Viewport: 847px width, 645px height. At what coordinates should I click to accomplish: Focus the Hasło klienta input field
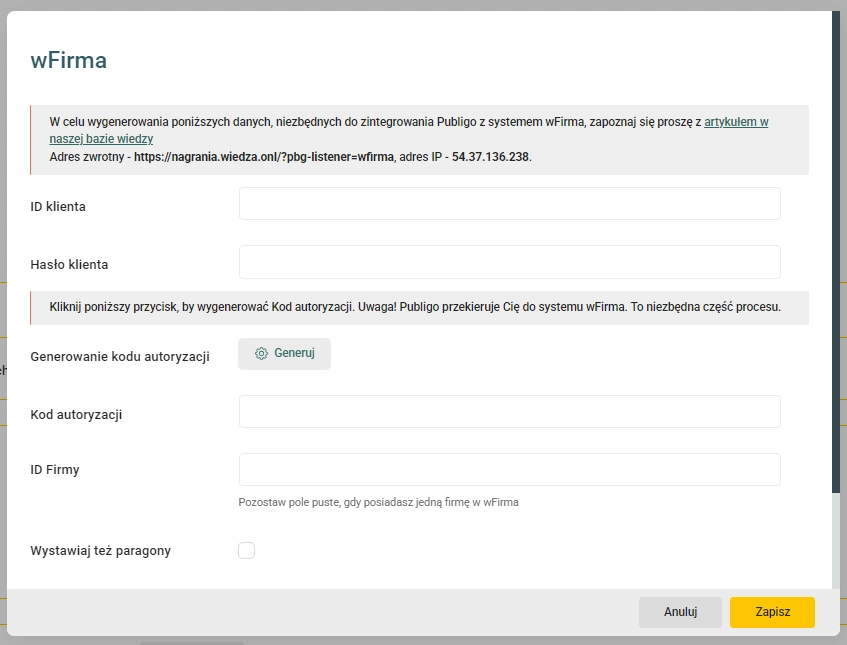[509, 262]
